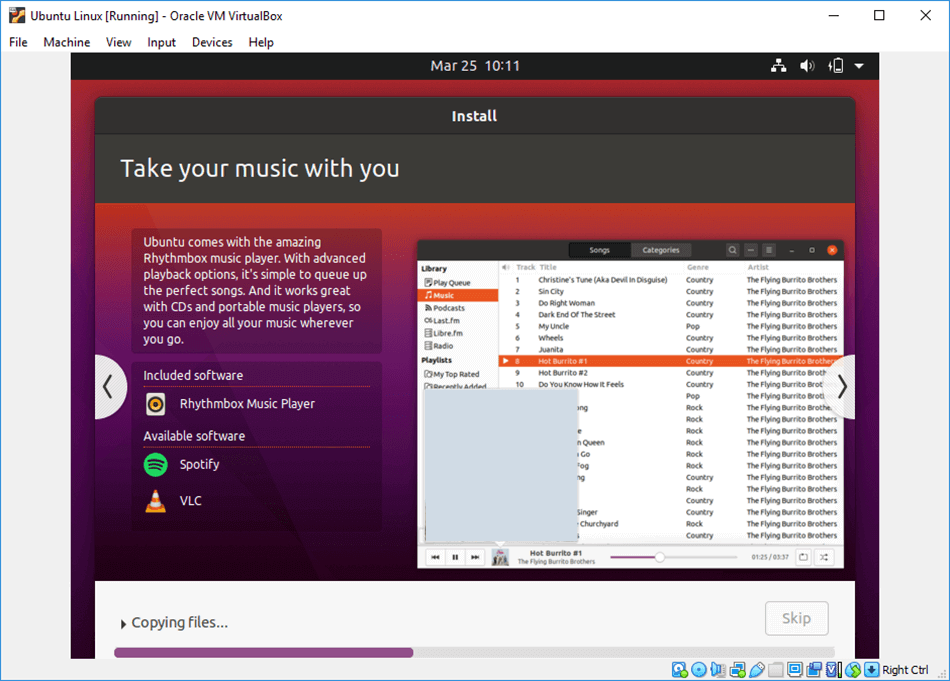The width and height of the screenshot is (950, 681).
Task: Click the USB devices status icon
Action: 757,669
